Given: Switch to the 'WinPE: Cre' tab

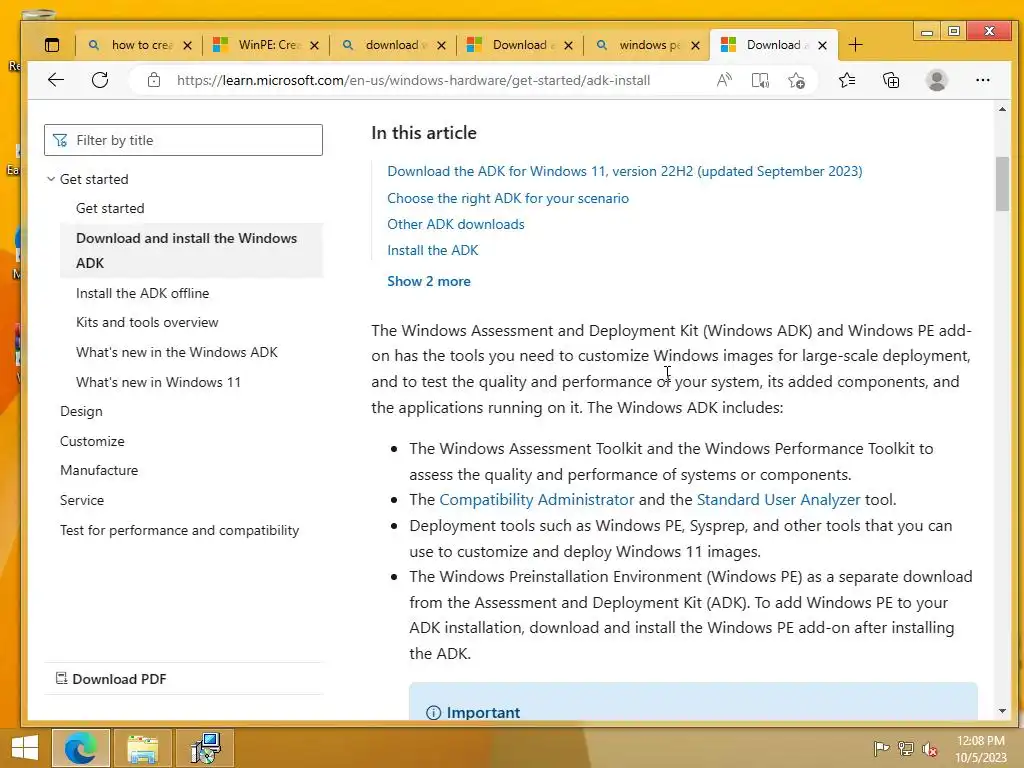Looking at the screenshot, I should click(267, 45).
